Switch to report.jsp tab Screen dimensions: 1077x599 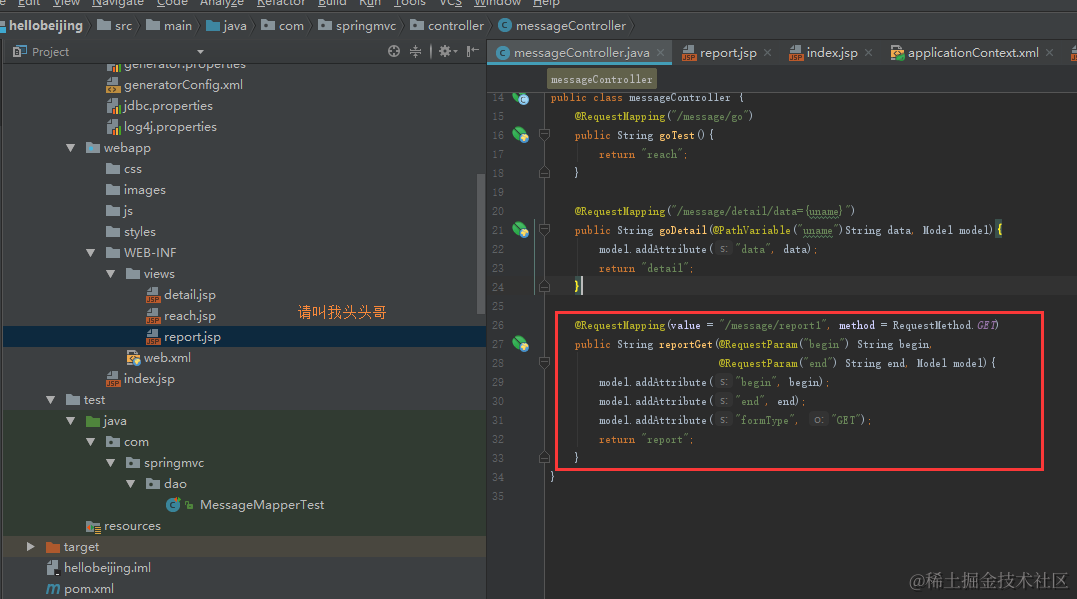click(728, 53)
